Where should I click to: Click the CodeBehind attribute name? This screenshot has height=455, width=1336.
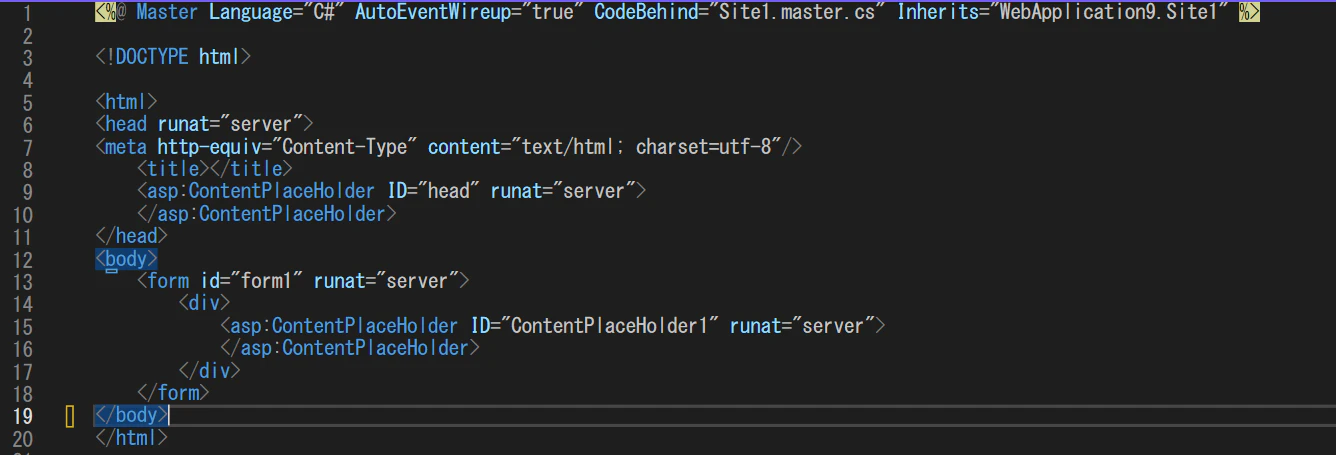tap(646, 12)
